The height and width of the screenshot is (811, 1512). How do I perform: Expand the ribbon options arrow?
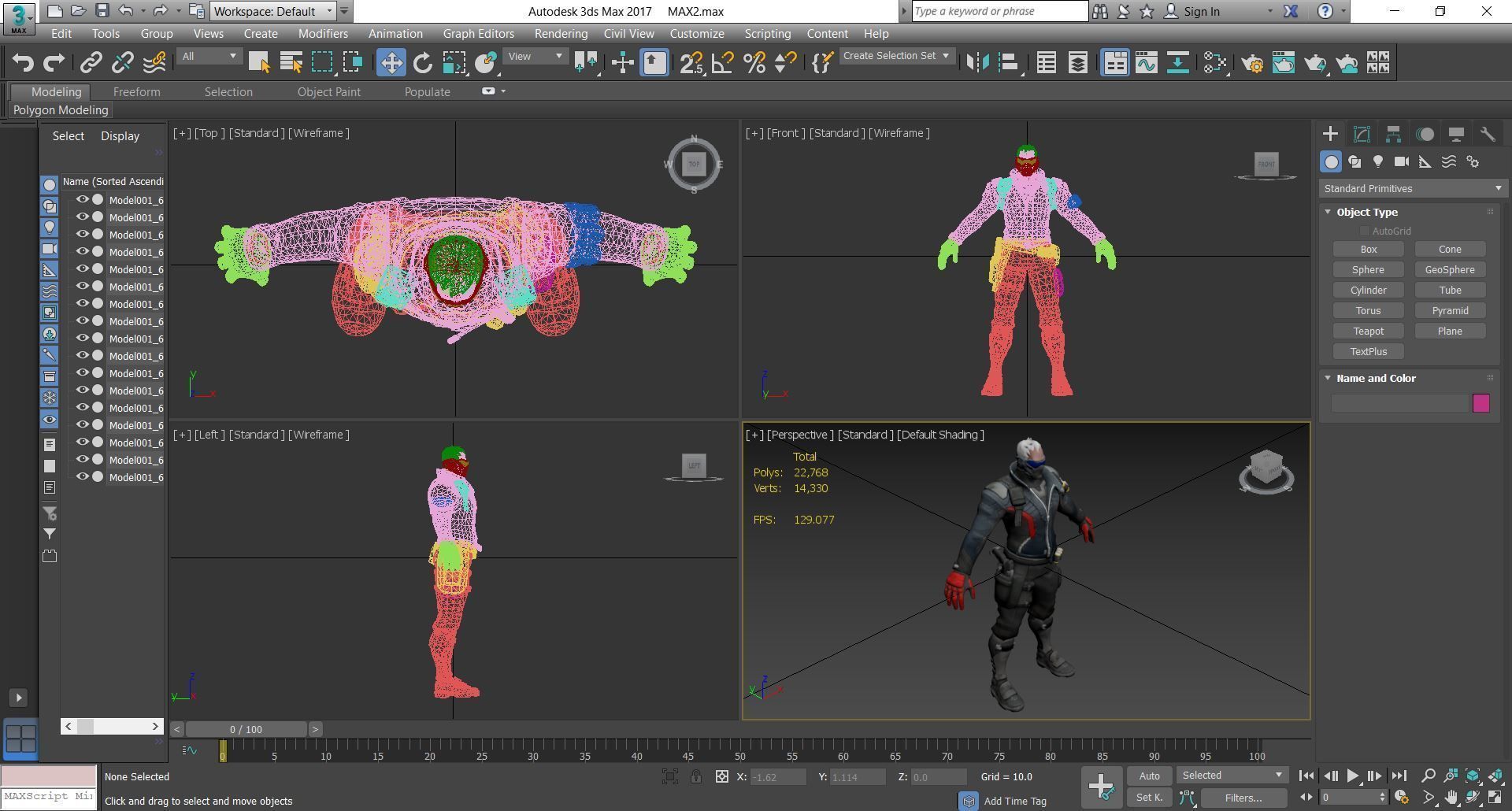[x=503, y=91]
